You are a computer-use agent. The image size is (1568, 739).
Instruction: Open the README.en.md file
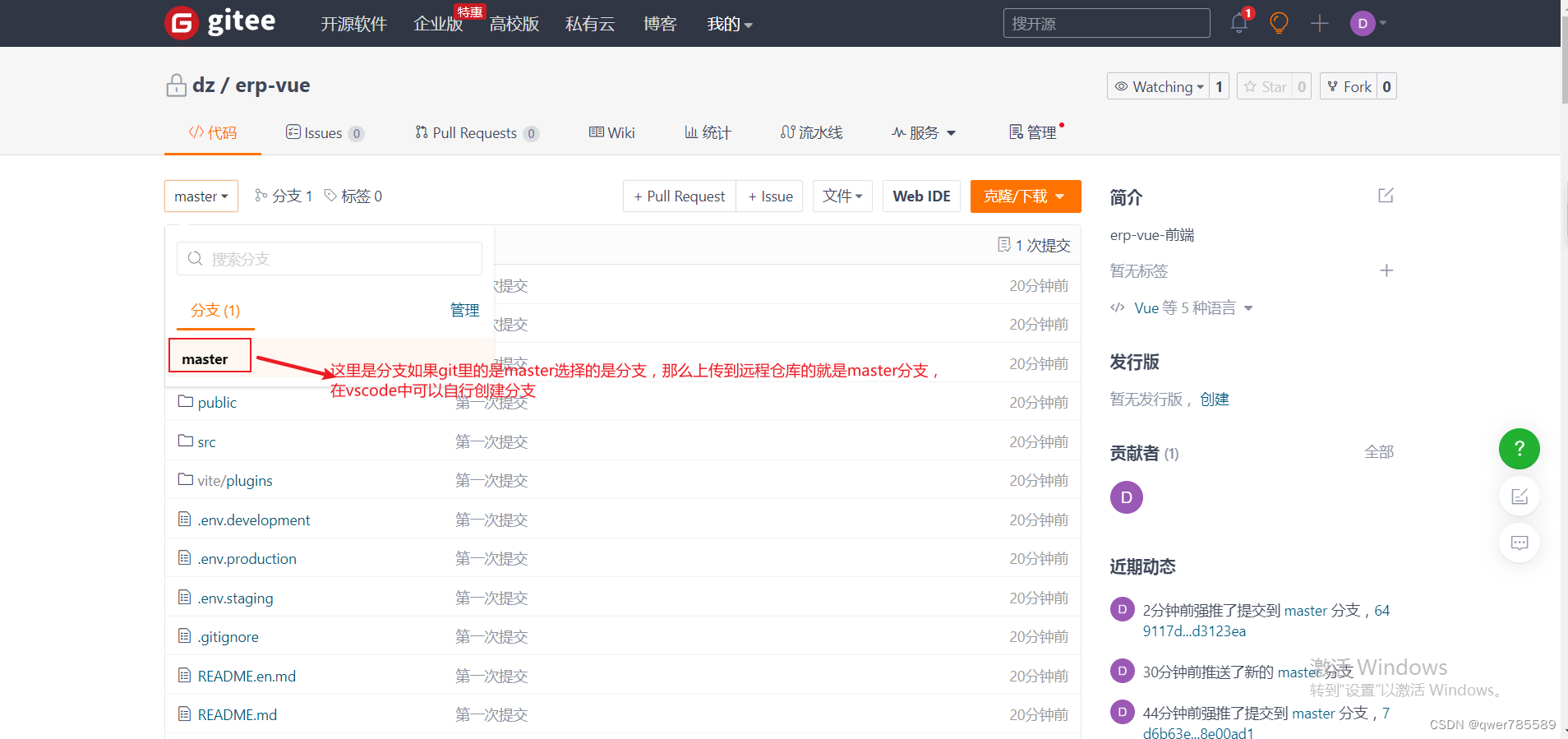247,676
